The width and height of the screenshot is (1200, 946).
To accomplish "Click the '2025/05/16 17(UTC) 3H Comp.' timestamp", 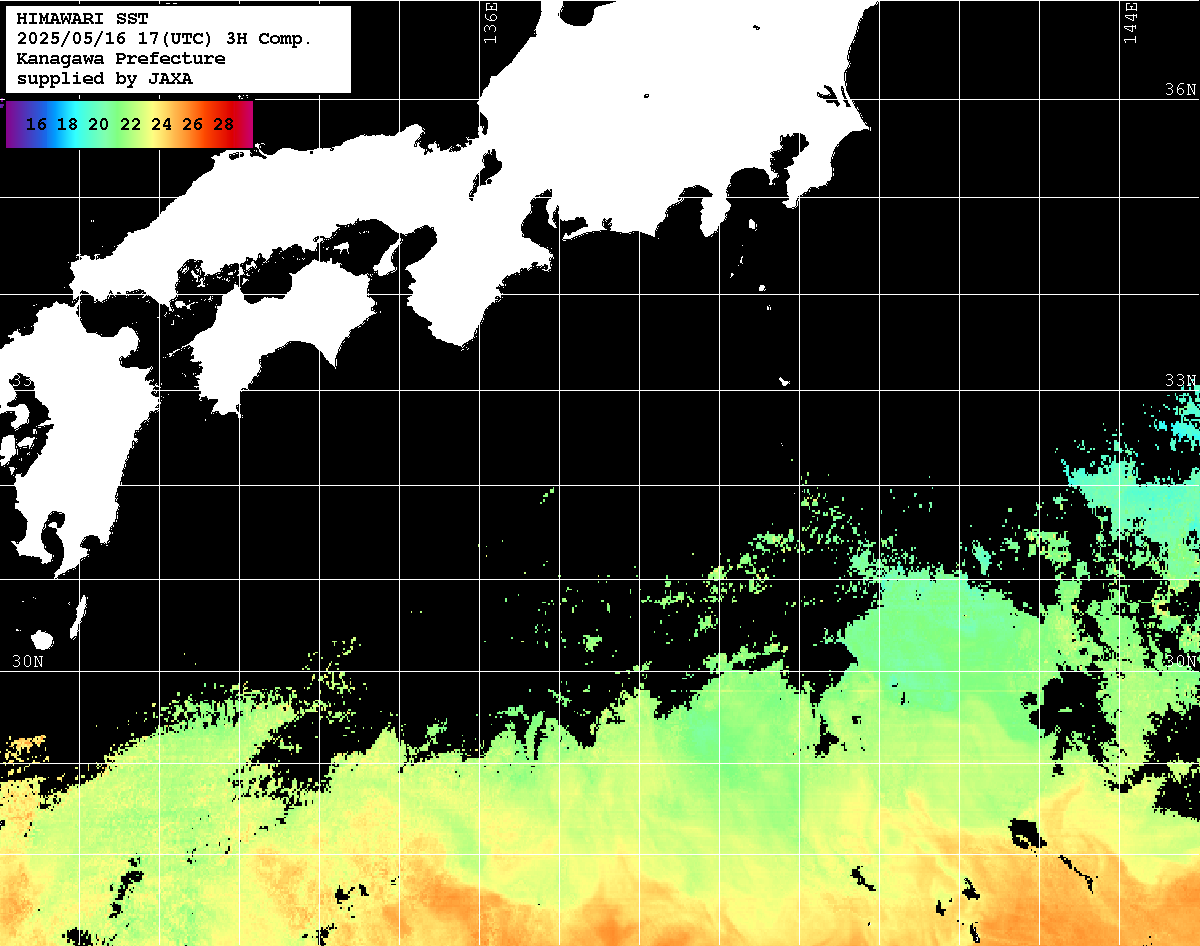I will [165, 39].
